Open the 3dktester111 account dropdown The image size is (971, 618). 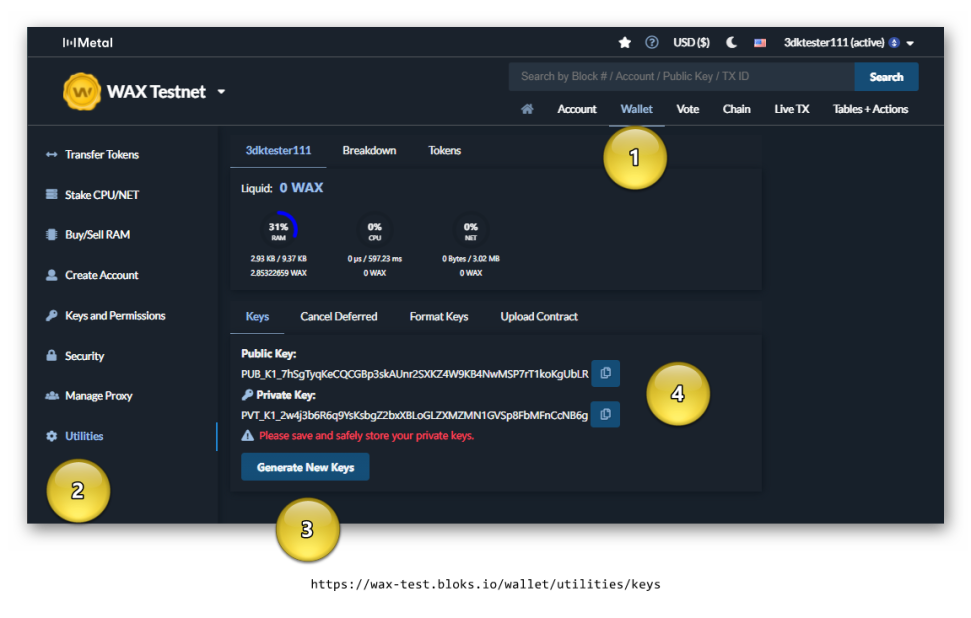tap(849, 43)
